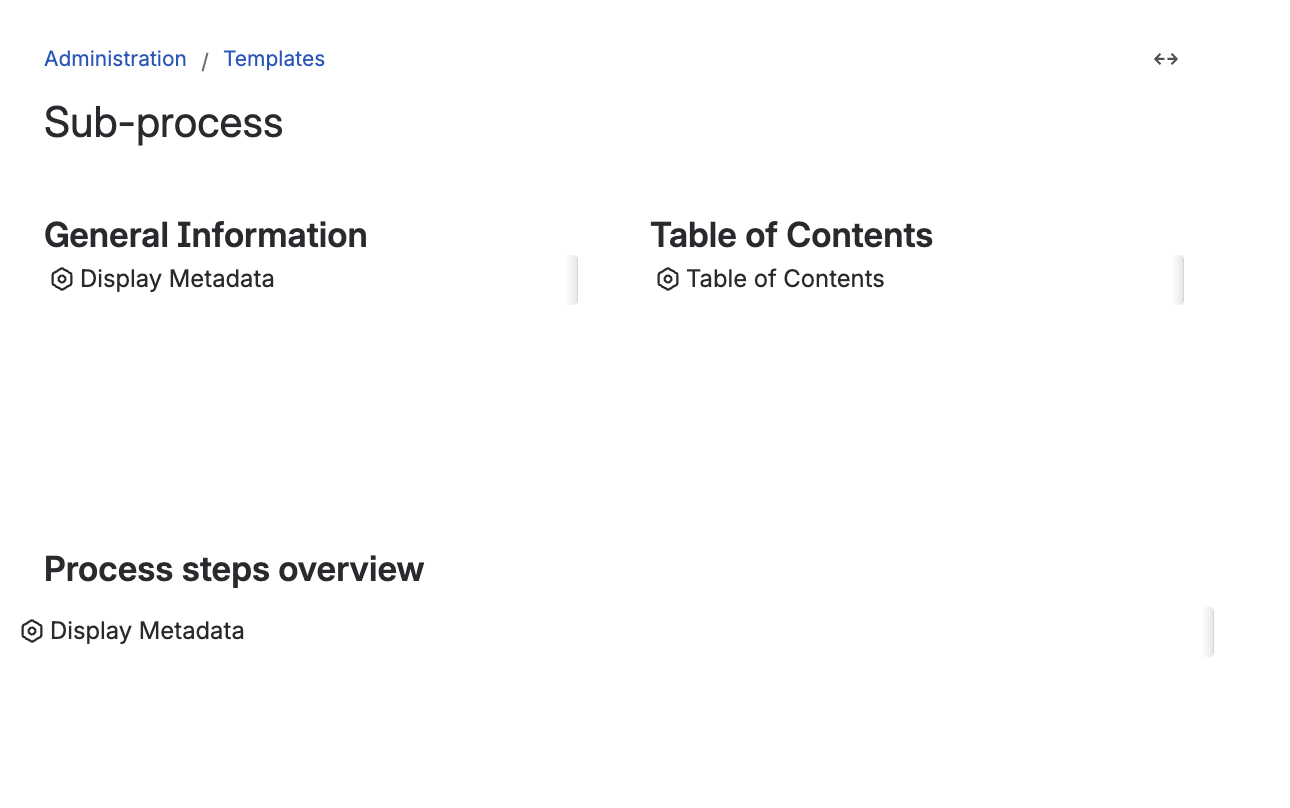Select Display Metadata macro label under General Information
1290x808 pixels.
point(177,279)
